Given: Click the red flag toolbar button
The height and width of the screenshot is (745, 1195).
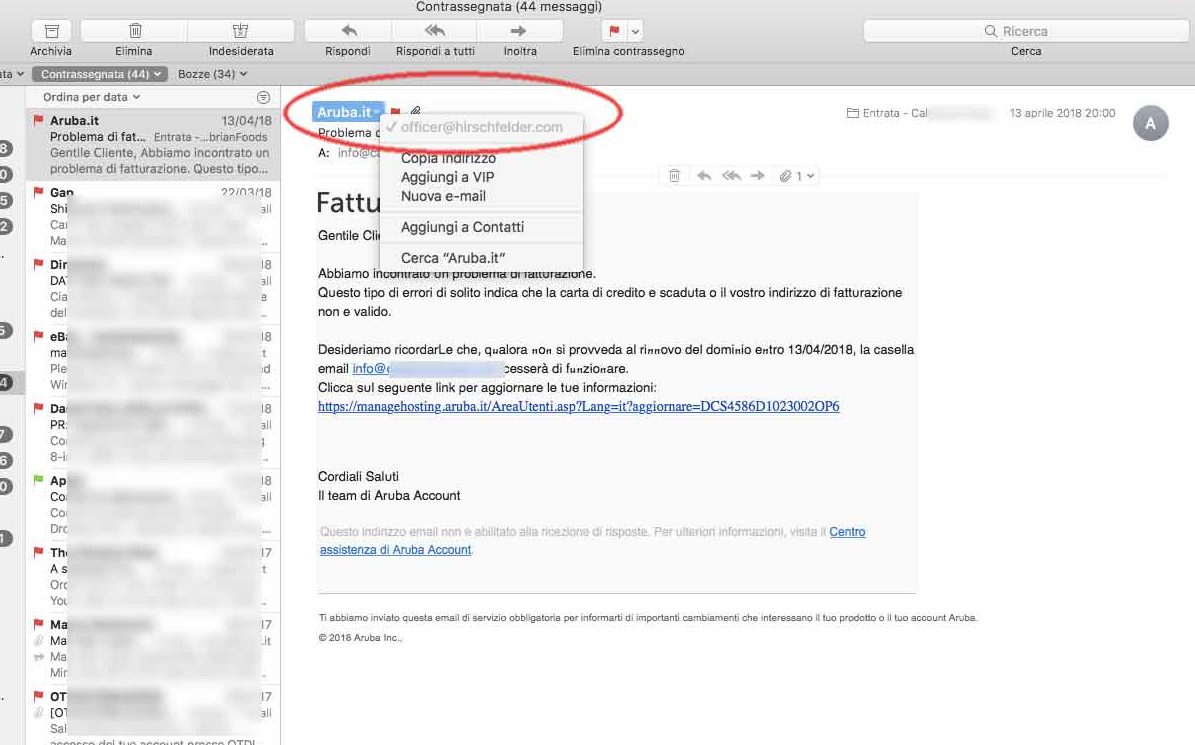Looking at the screenshot, I should tap(614, 30).
